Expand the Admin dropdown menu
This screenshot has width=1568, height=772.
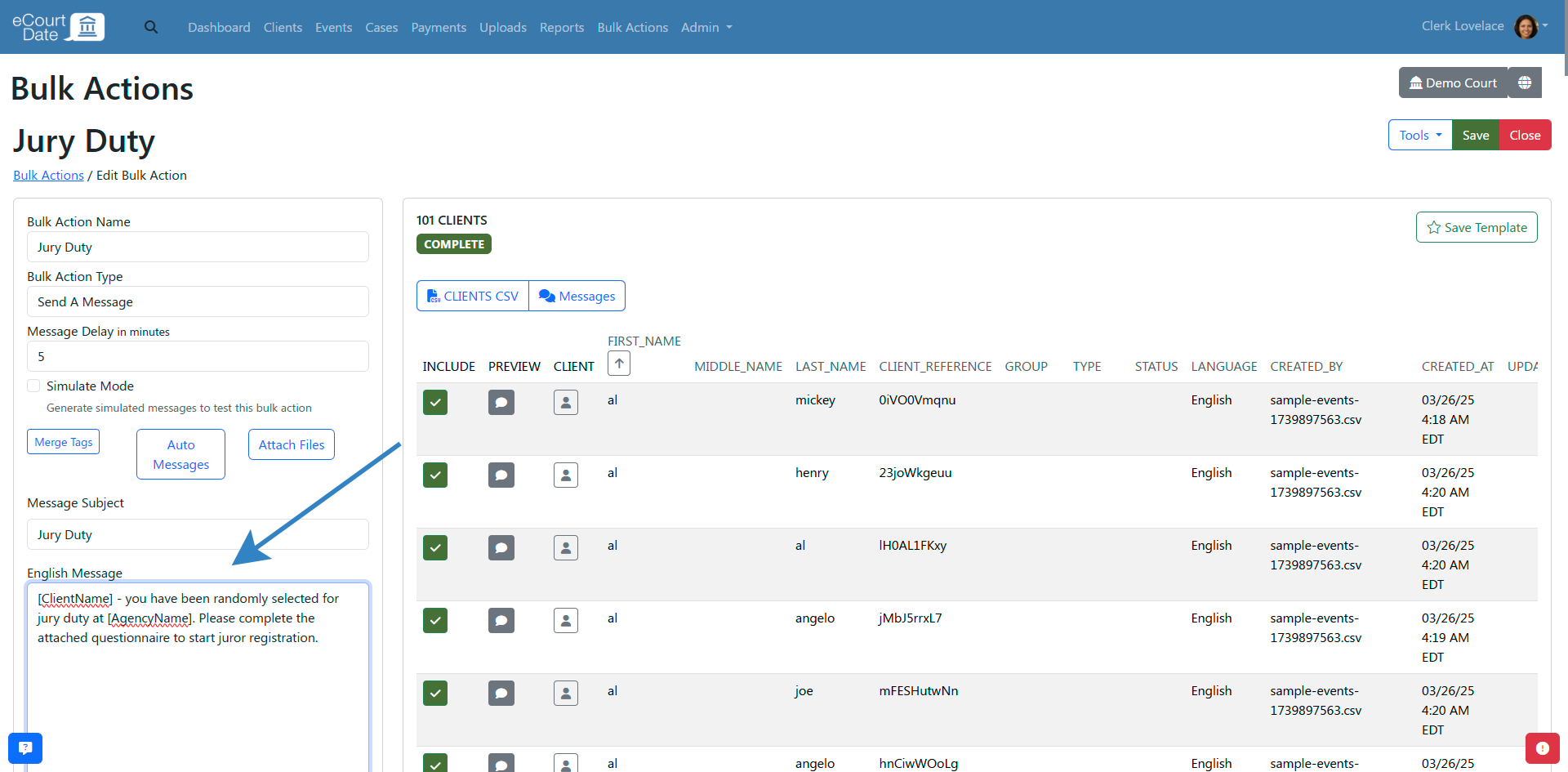tap(706, 27)
